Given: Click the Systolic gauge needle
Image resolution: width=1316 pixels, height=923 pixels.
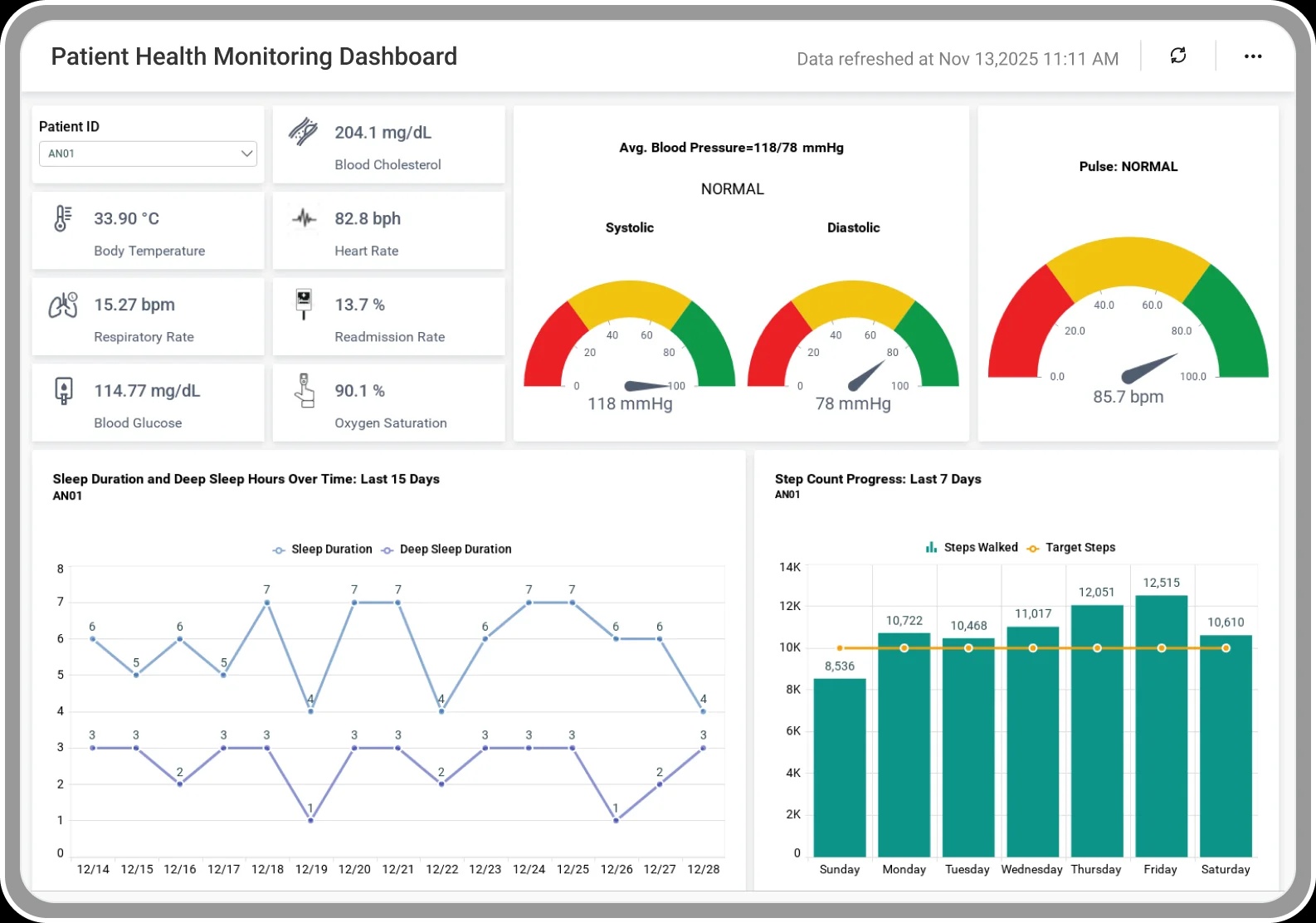Looking at the screenshot, I should (x=649, y=386).
